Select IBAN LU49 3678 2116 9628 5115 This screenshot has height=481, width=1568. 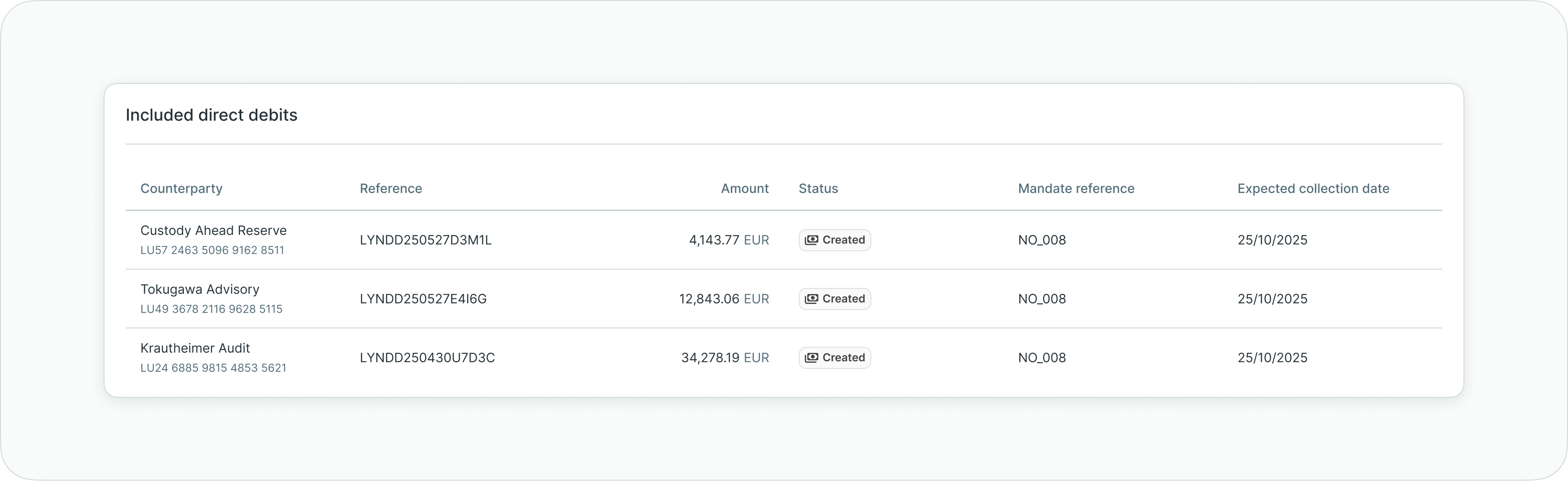pyautogui.click(x=211, y=309)
